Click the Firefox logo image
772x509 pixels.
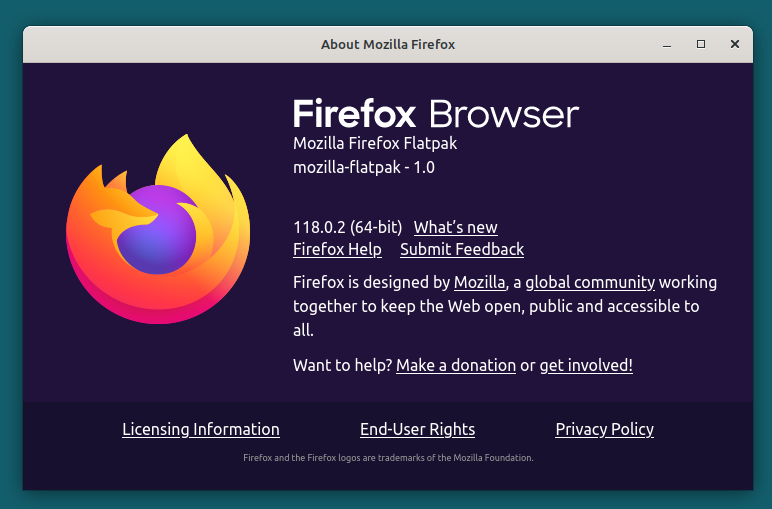[x=158, y=230]
